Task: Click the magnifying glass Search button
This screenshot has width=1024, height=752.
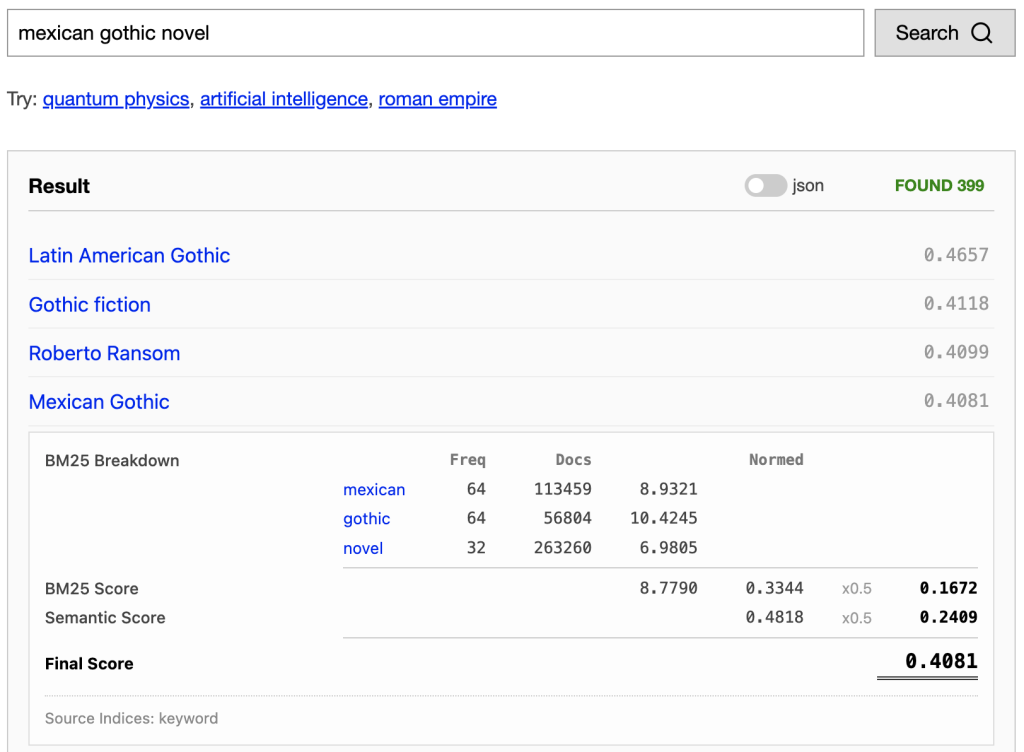Action: pyautogui.click(x=944, y=33)
